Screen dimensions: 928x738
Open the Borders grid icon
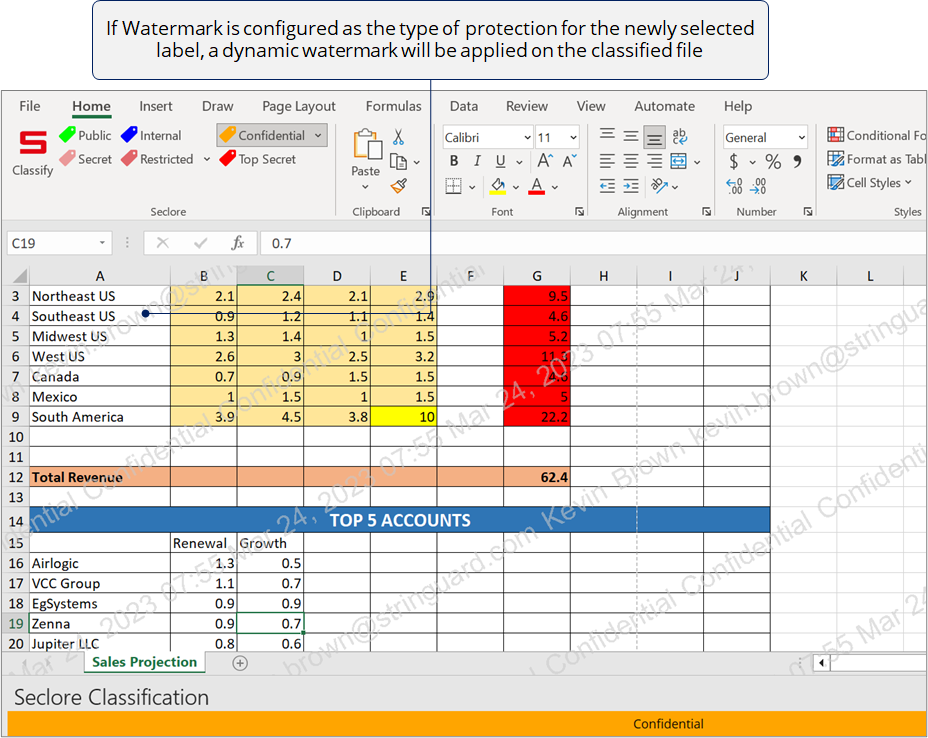(x=453, y=186)
